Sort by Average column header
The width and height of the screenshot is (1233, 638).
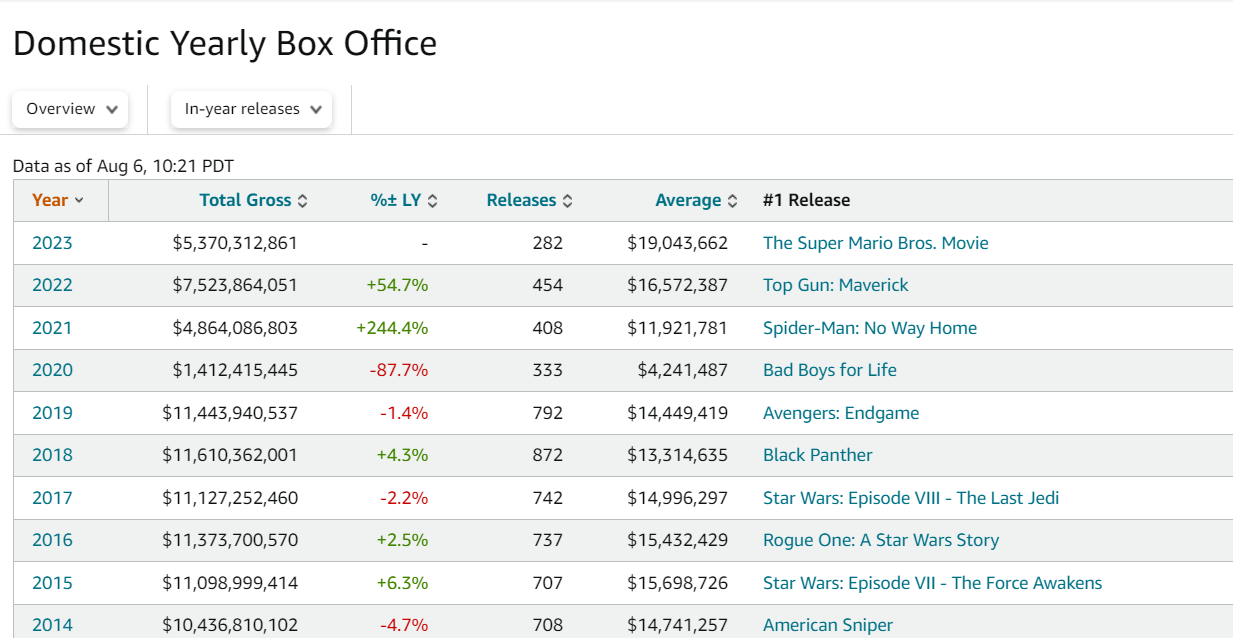696,200
